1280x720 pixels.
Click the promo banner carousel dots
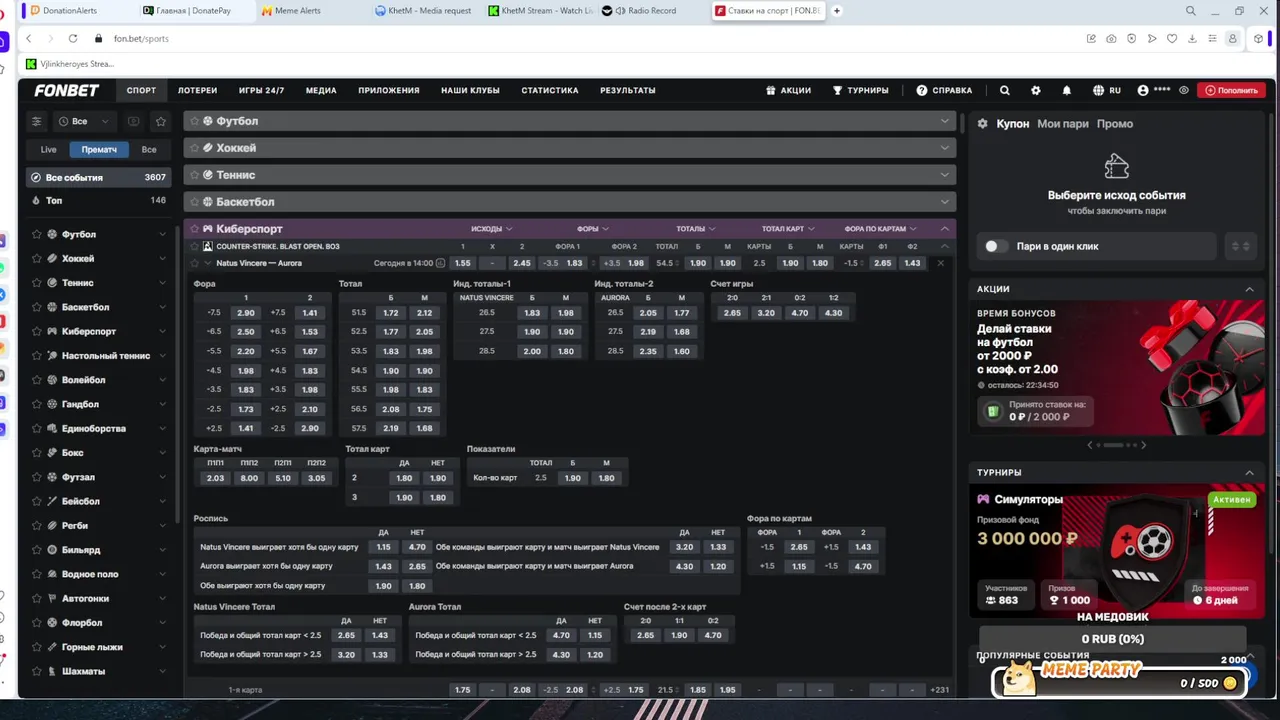[x=1116, y=445]
